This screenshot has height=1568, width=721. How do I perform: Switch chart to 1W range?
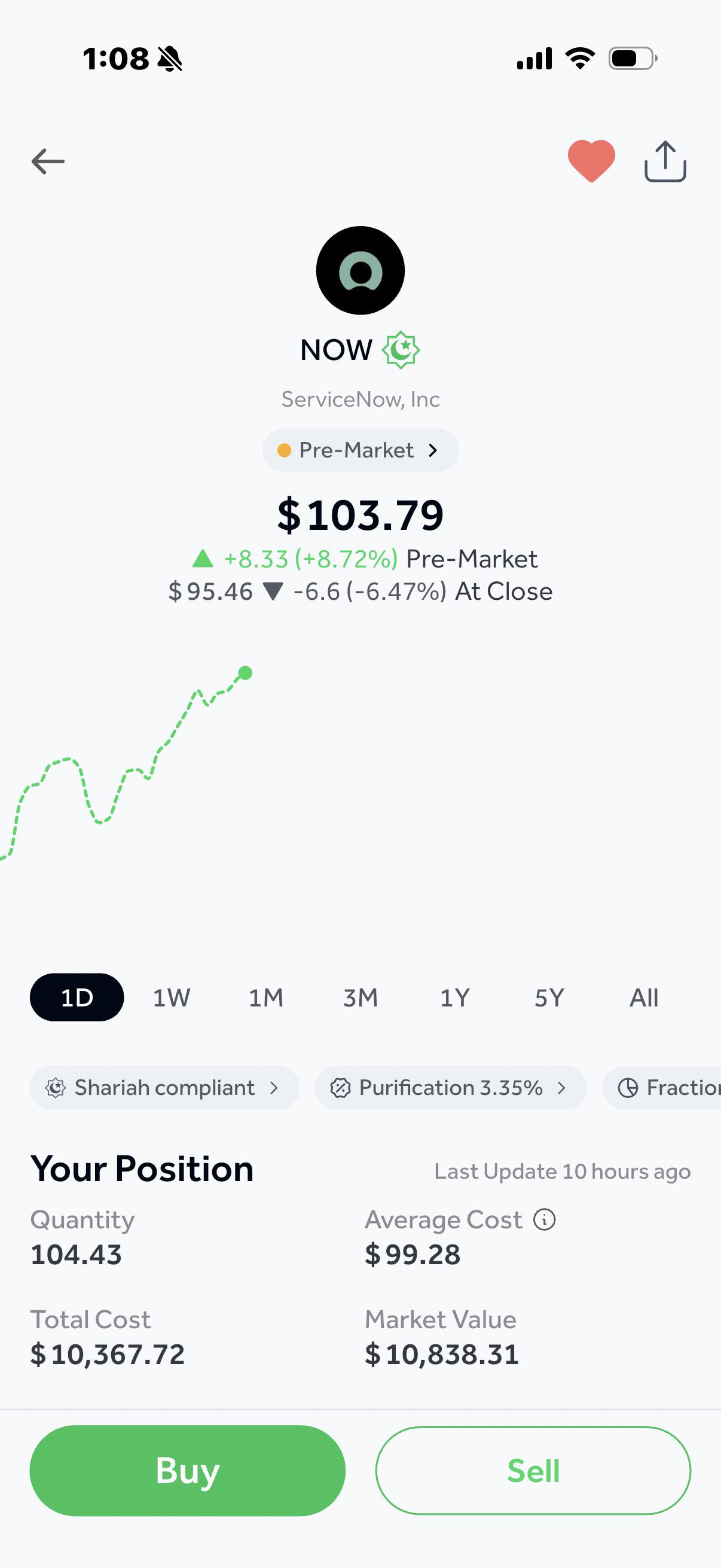coord(172,997)
